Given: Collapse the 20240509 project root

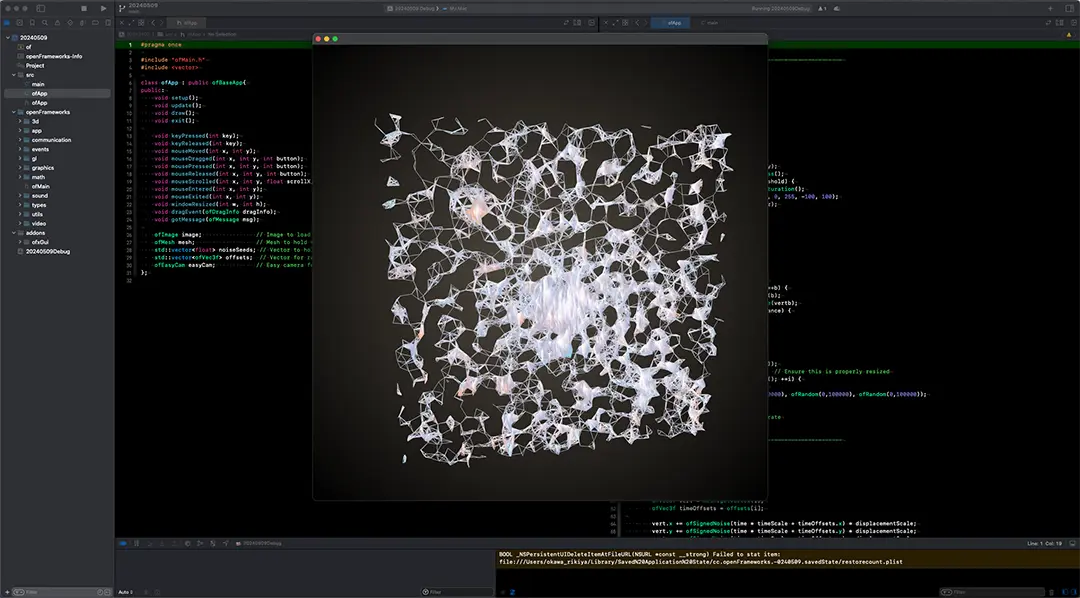Looking at the screenshot, I should [x=8, y=37].
